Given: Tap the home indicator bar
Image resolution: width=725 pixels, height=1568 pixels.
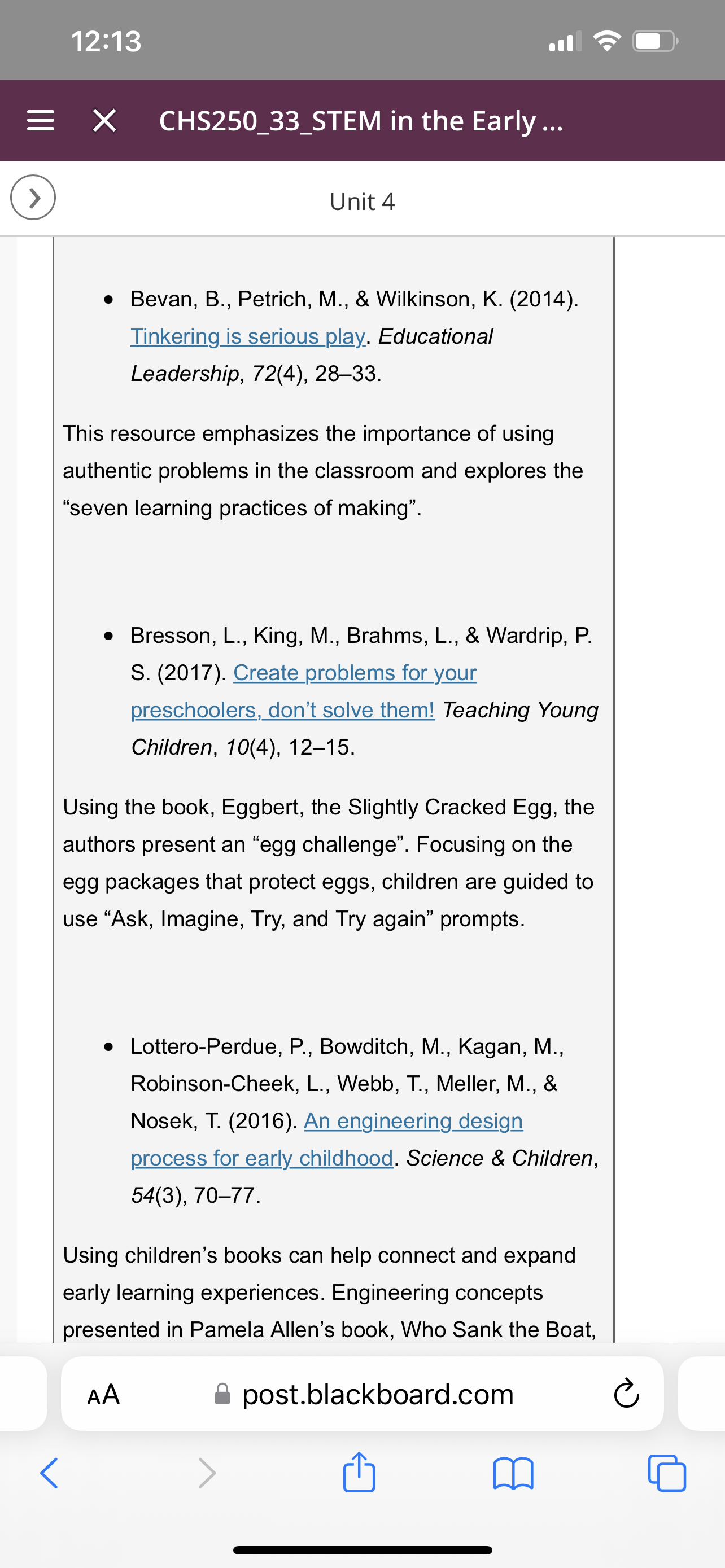Looking at the screenshot, I should [362, 1550].
